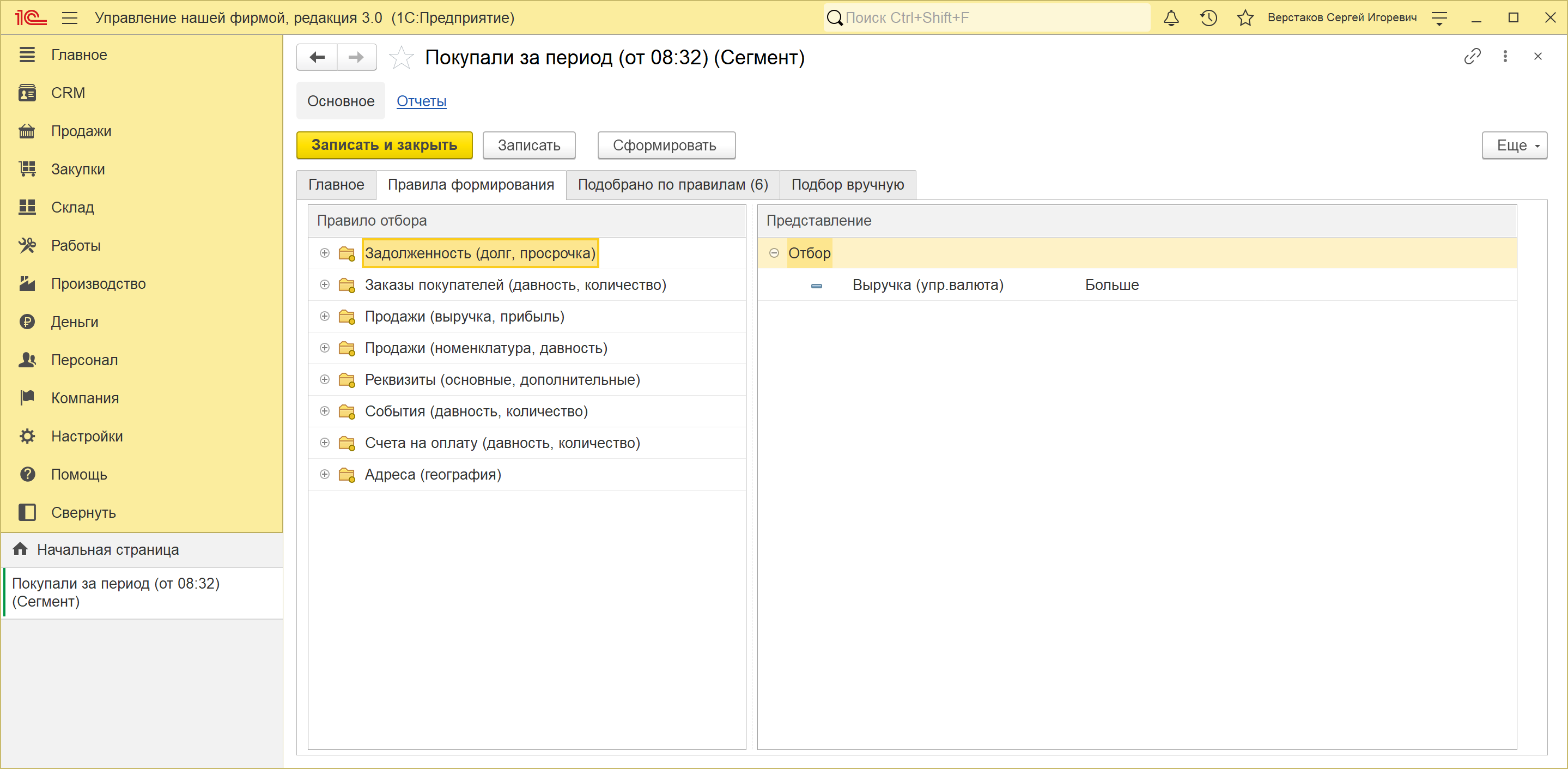The height and width of the screenshot is (769, 1568).
Task: Go forward with the right arrow button
Action: pyautogui.click(x=357, y=57)
